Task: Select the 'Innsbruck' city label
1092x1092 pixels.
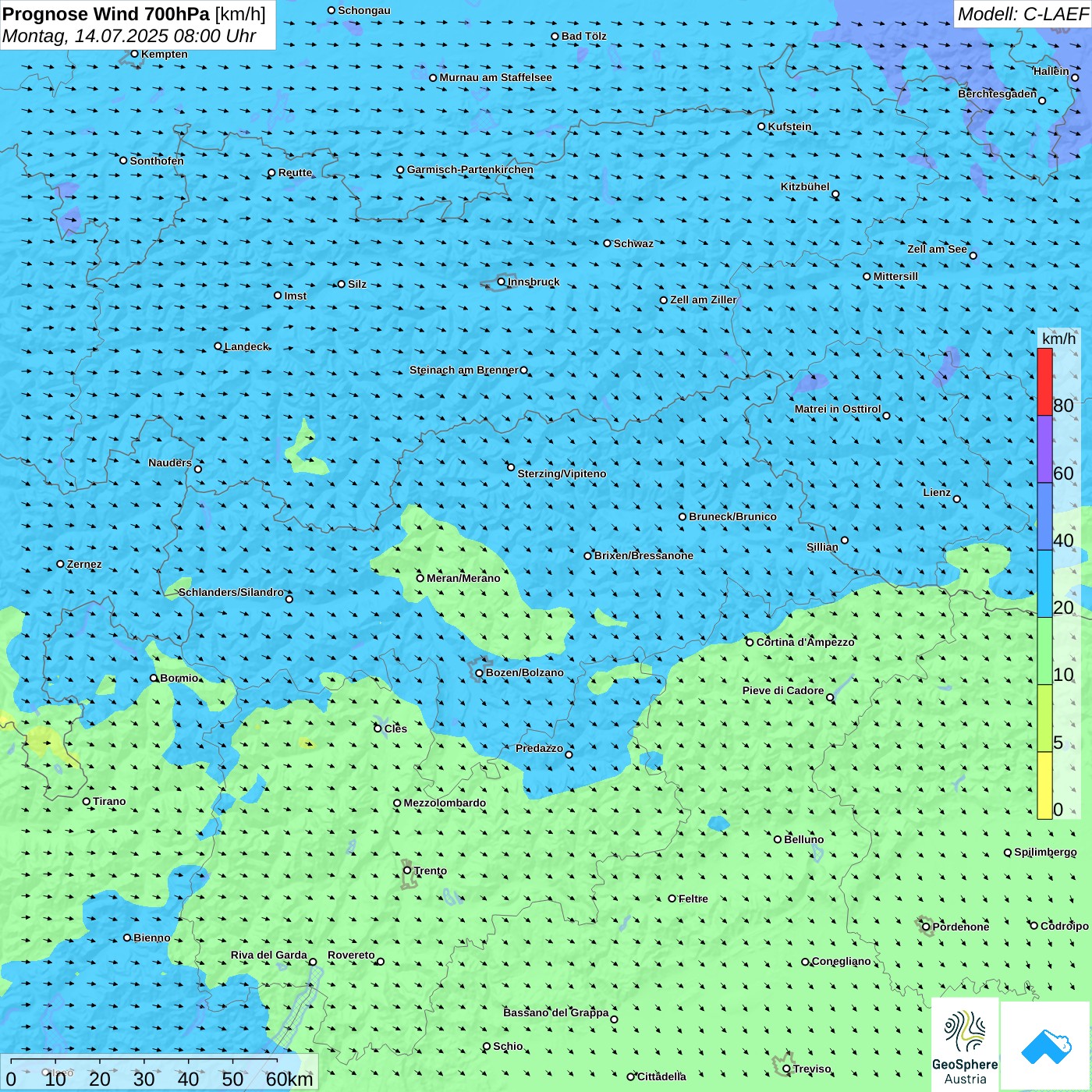Action: pos(534,282)
